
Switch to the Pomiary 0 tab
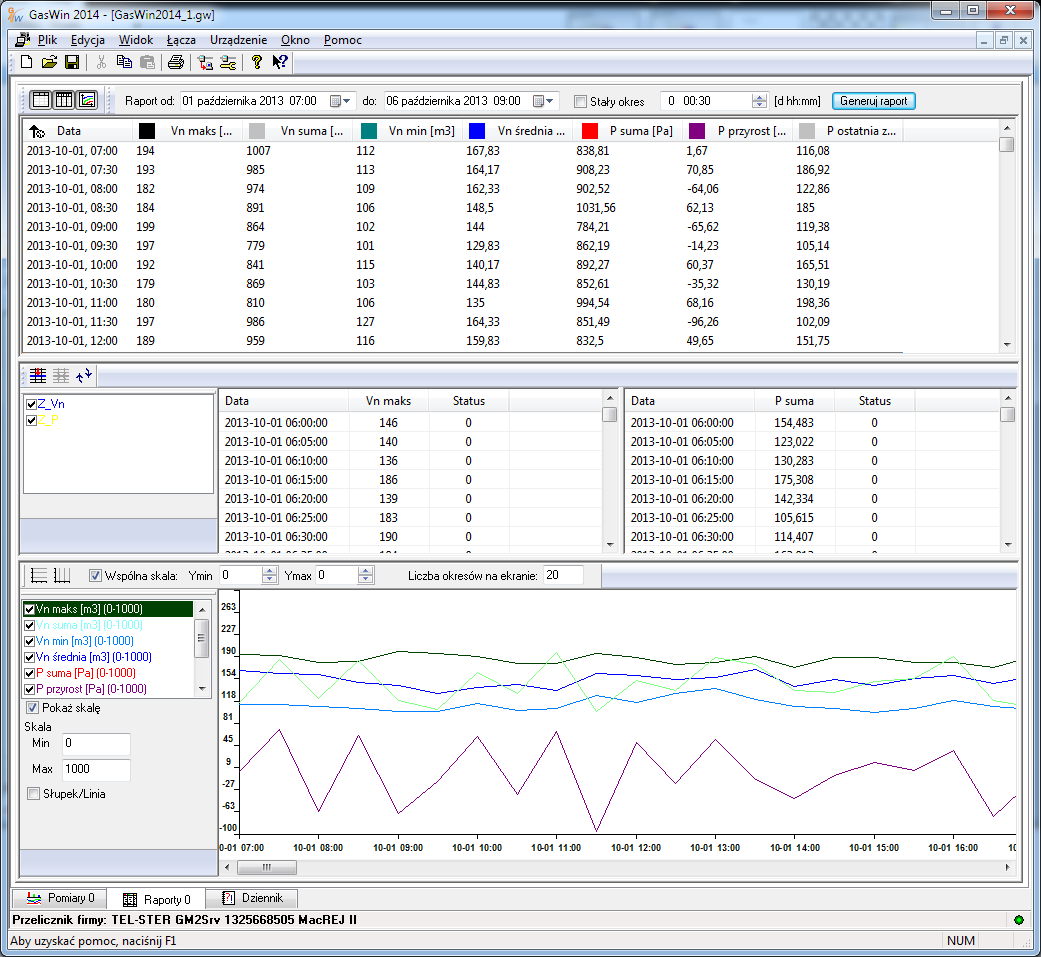pyautogui.click(x=60, y=899)
